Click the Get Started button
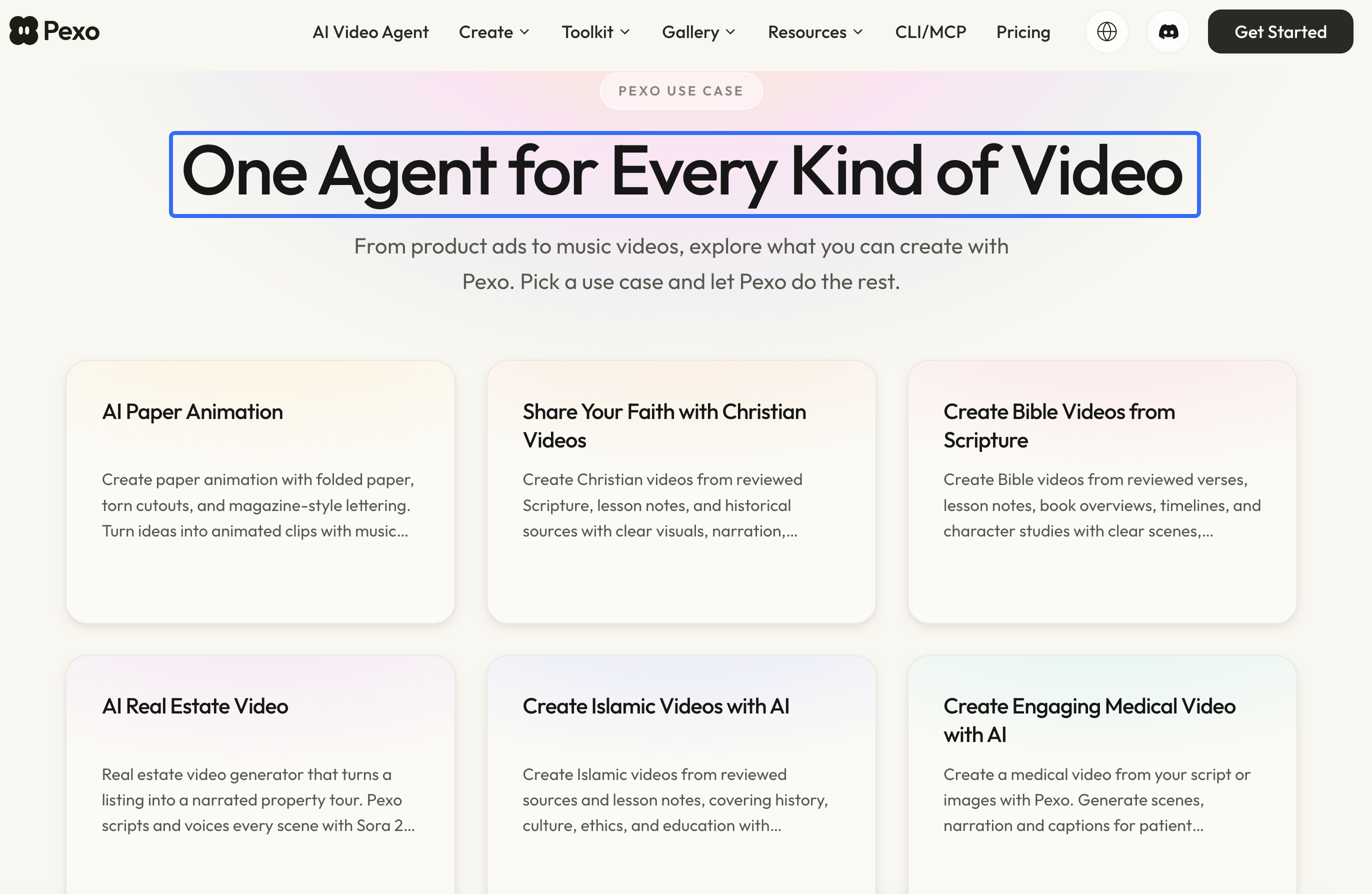 click(1280, 31)
